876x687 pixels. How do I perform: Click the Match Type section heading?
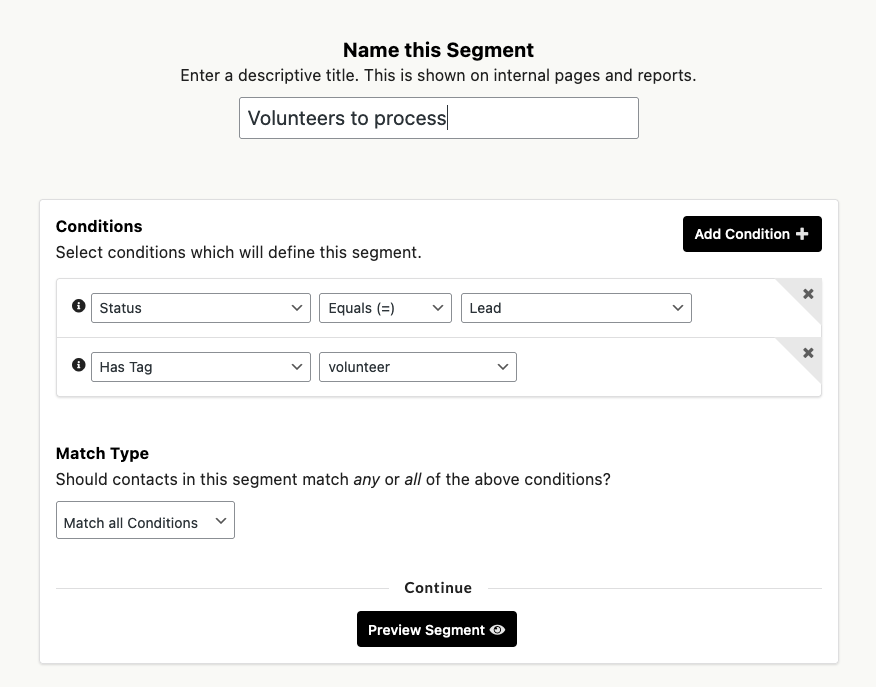point(102,453)
